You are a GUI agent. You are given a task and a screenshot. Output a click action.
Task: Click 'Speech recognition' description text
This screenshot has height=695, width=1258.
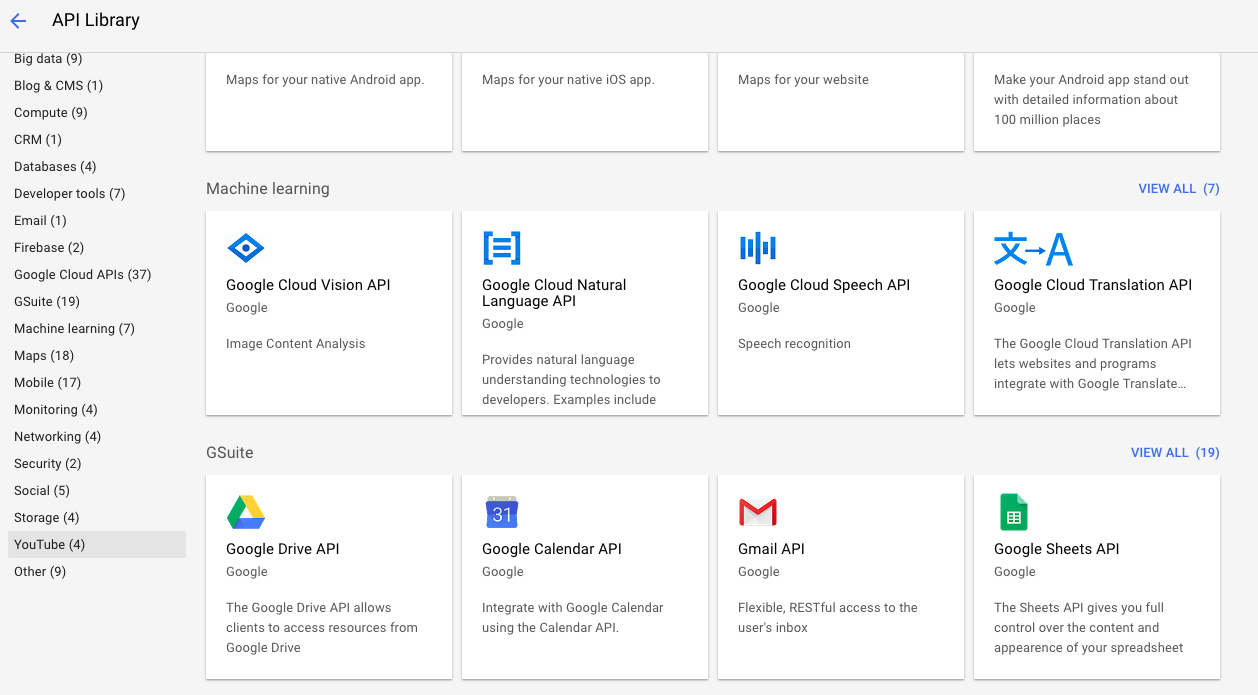[x=794, y=344]
